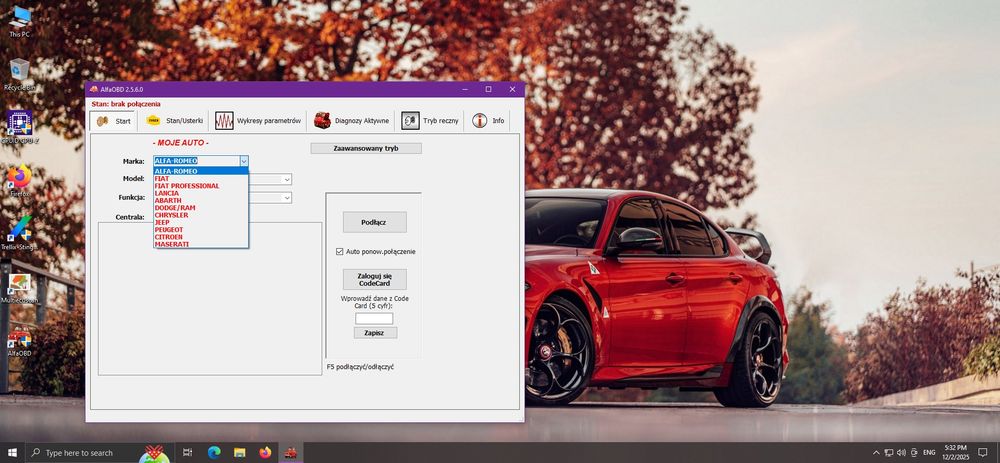Open the Start tab

point(113,121)
